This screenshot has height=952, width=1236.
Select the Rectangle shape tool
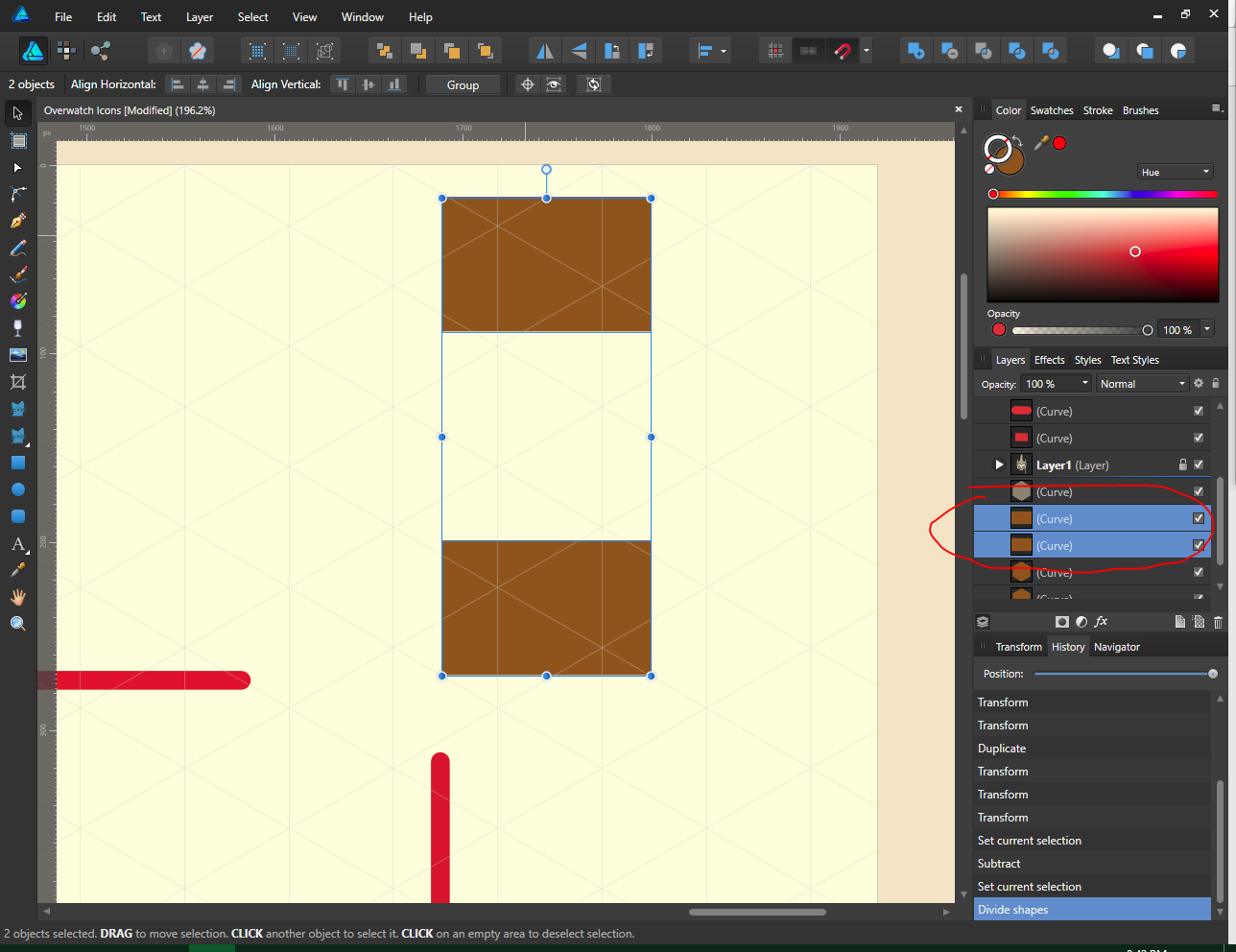point(17,463)
